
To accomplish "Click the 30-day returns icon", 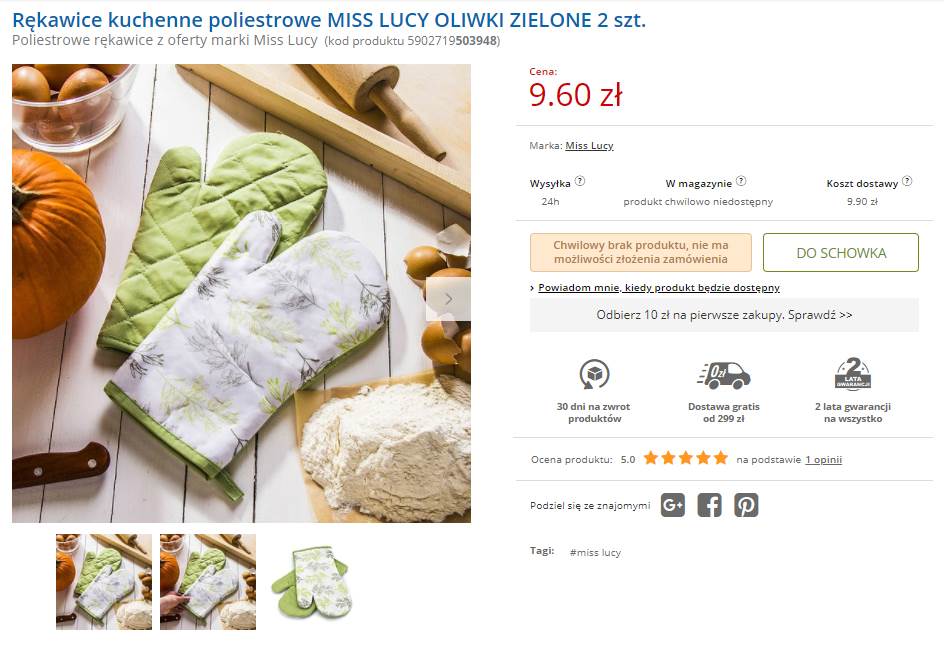I will (594, 375).
